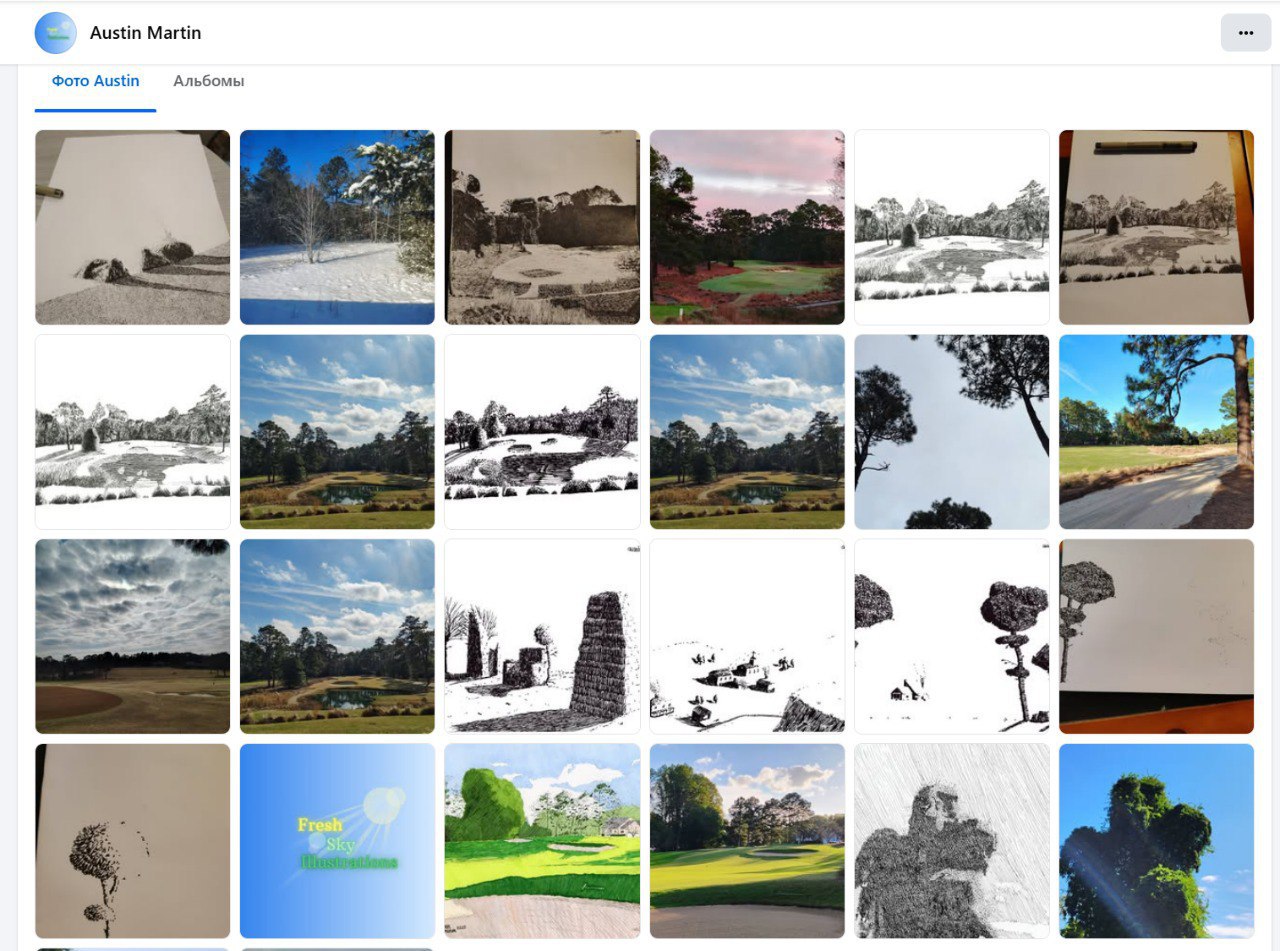Select the Фото Austin tab

95,81
